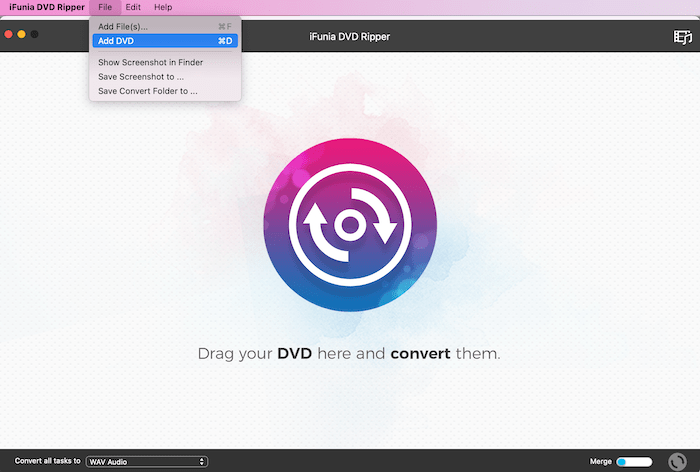
Task: Close the iFunia window with the red button
Action: (x=8, y=34)
